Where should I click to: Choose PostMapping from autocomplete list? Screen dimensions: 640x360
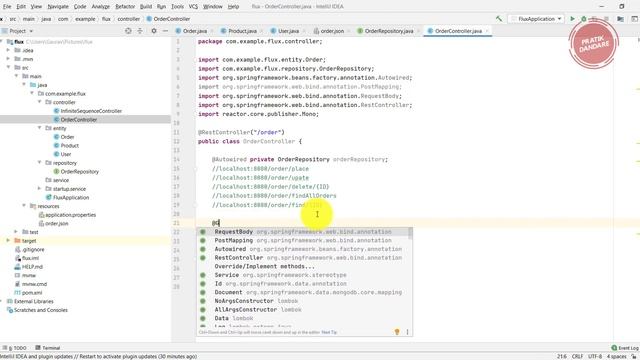304,240
